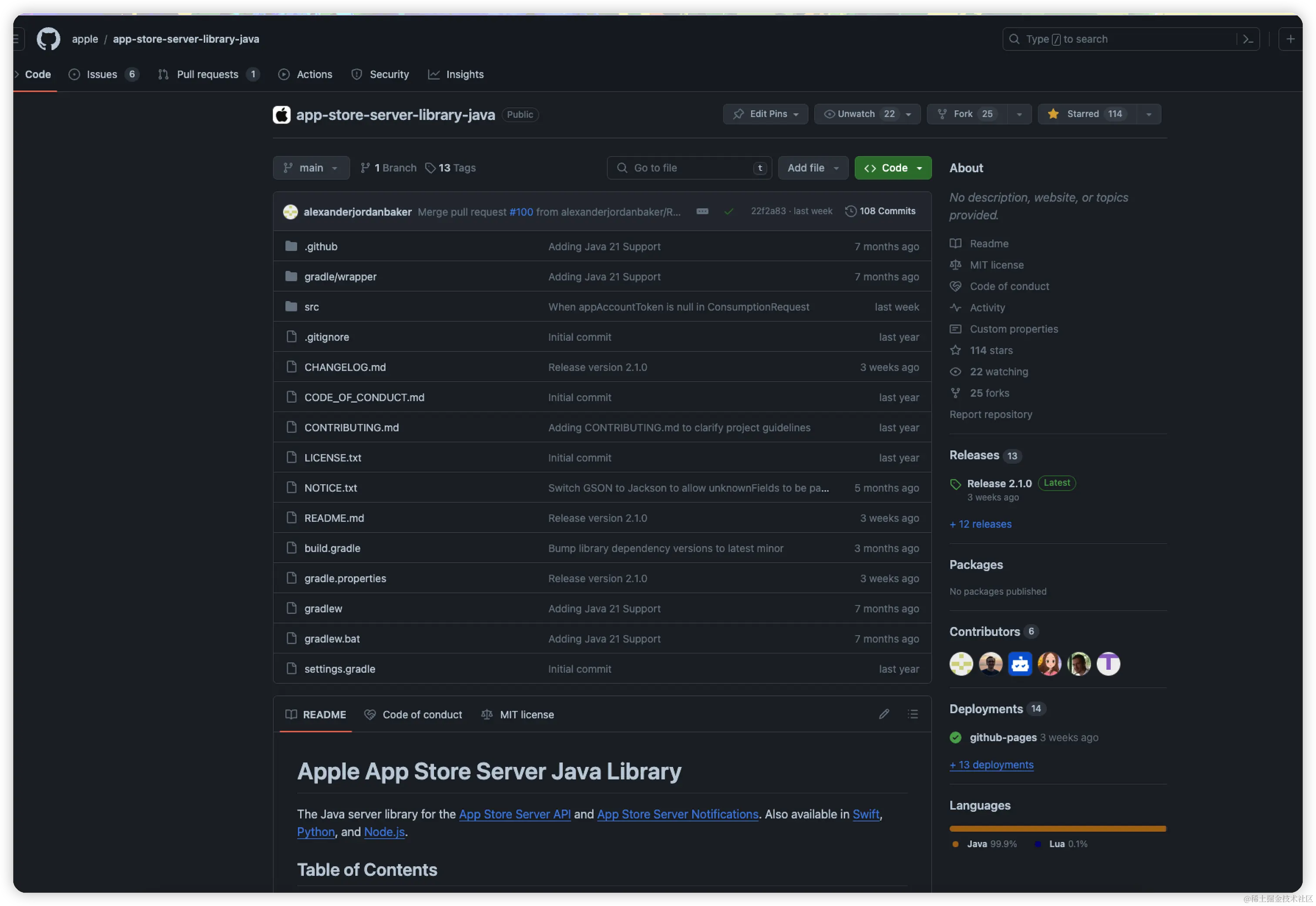Open pull request #100 link
This screenshot has width=1316, height=906.
(x=521, y=212)
